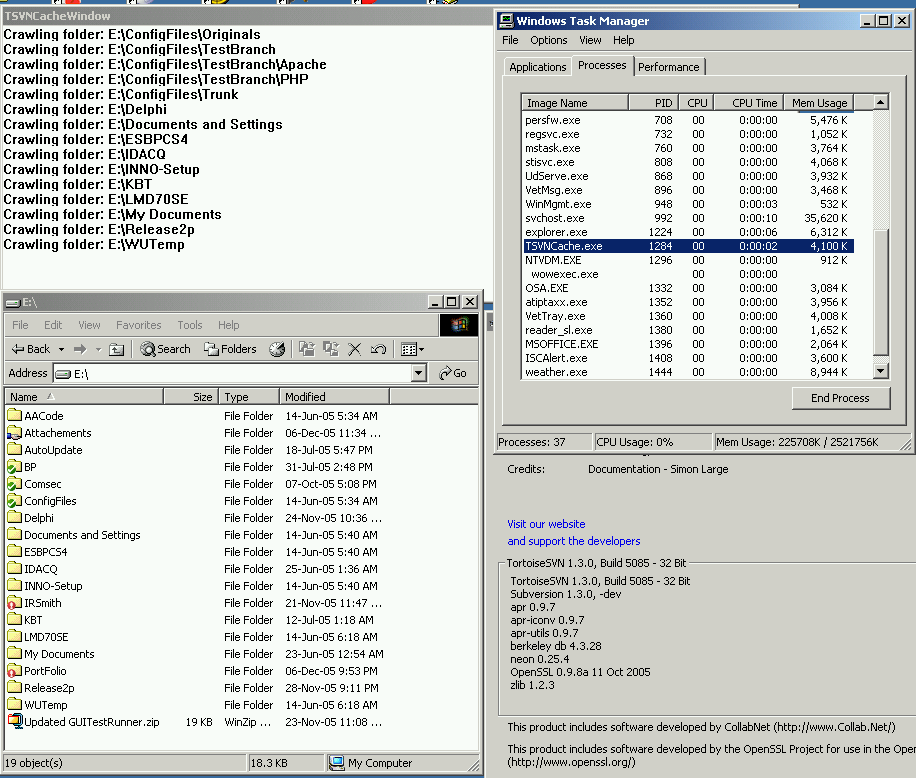The width and height of the screenshot is (916, 778).
Task: Click the Delete X icon in toolbar
Action: tap(355, 349)
